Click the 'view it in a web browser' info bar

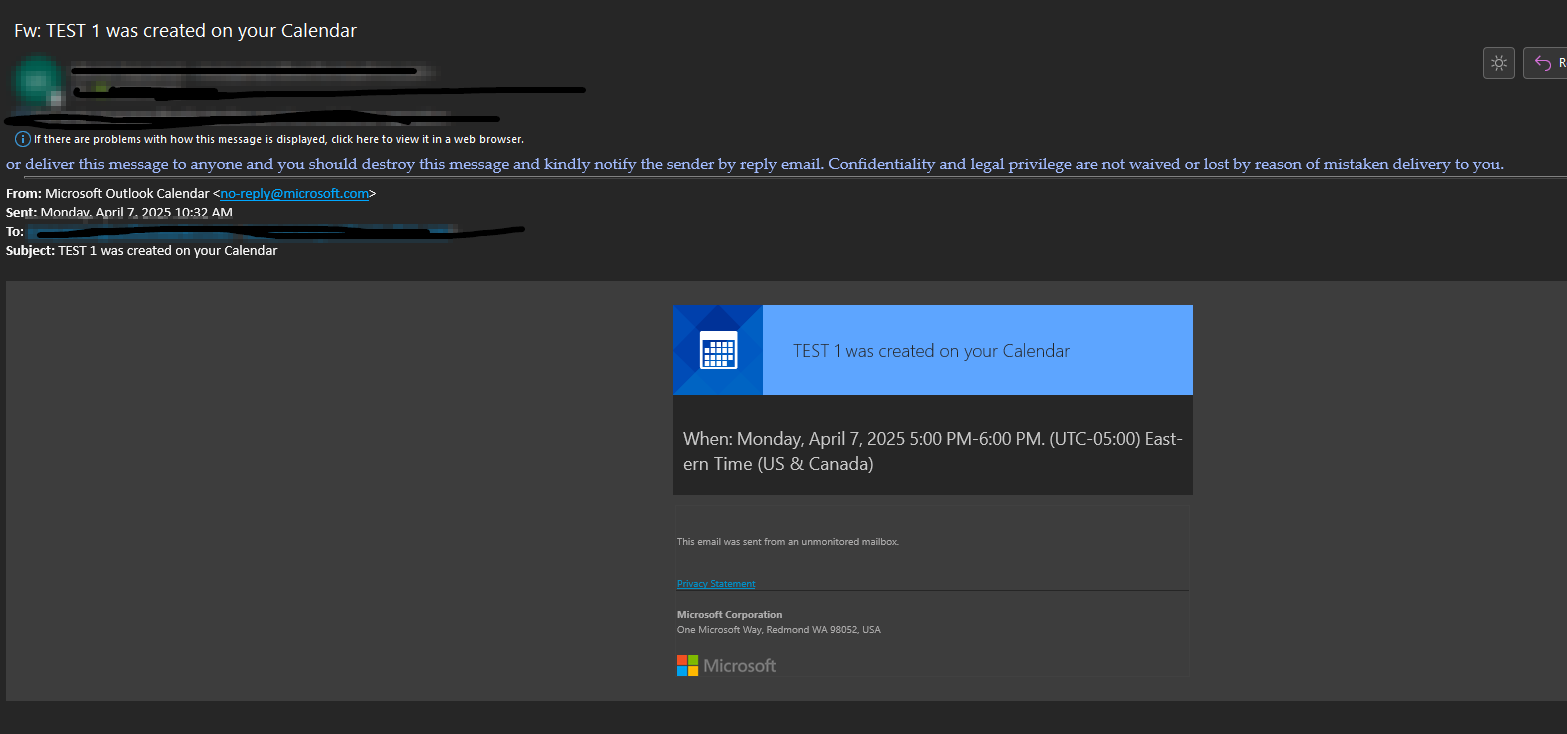coord(270,139)
